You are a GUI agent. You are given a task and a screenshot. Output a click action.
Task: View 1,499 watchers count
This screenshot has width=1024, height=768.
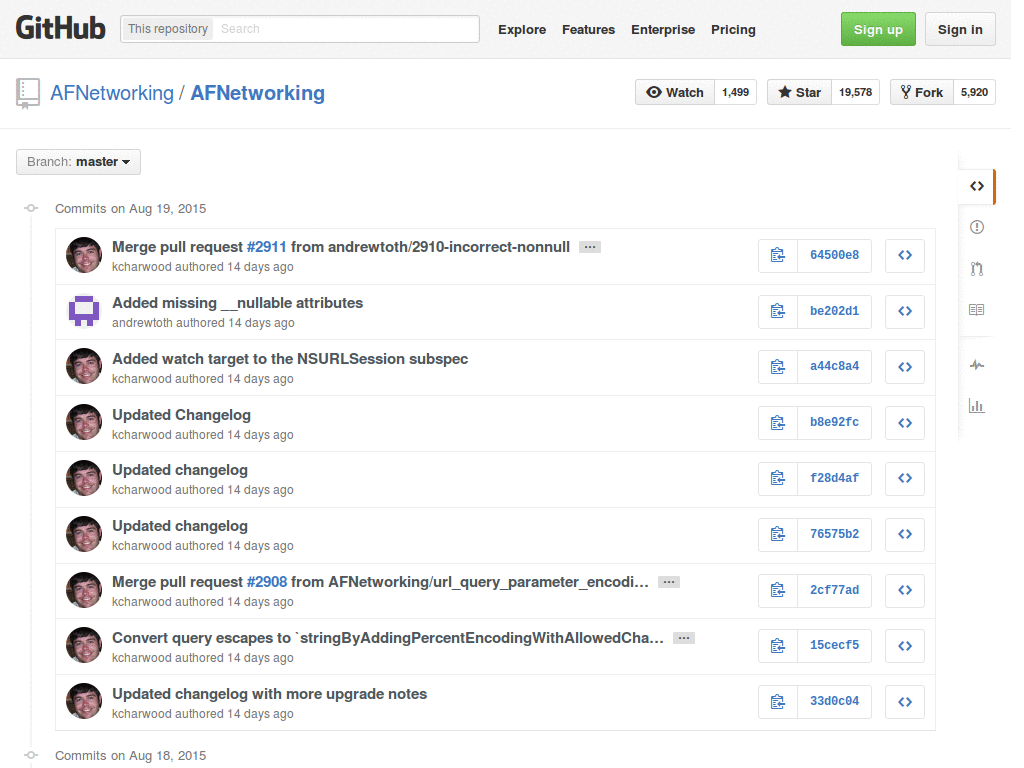point(735,92)
